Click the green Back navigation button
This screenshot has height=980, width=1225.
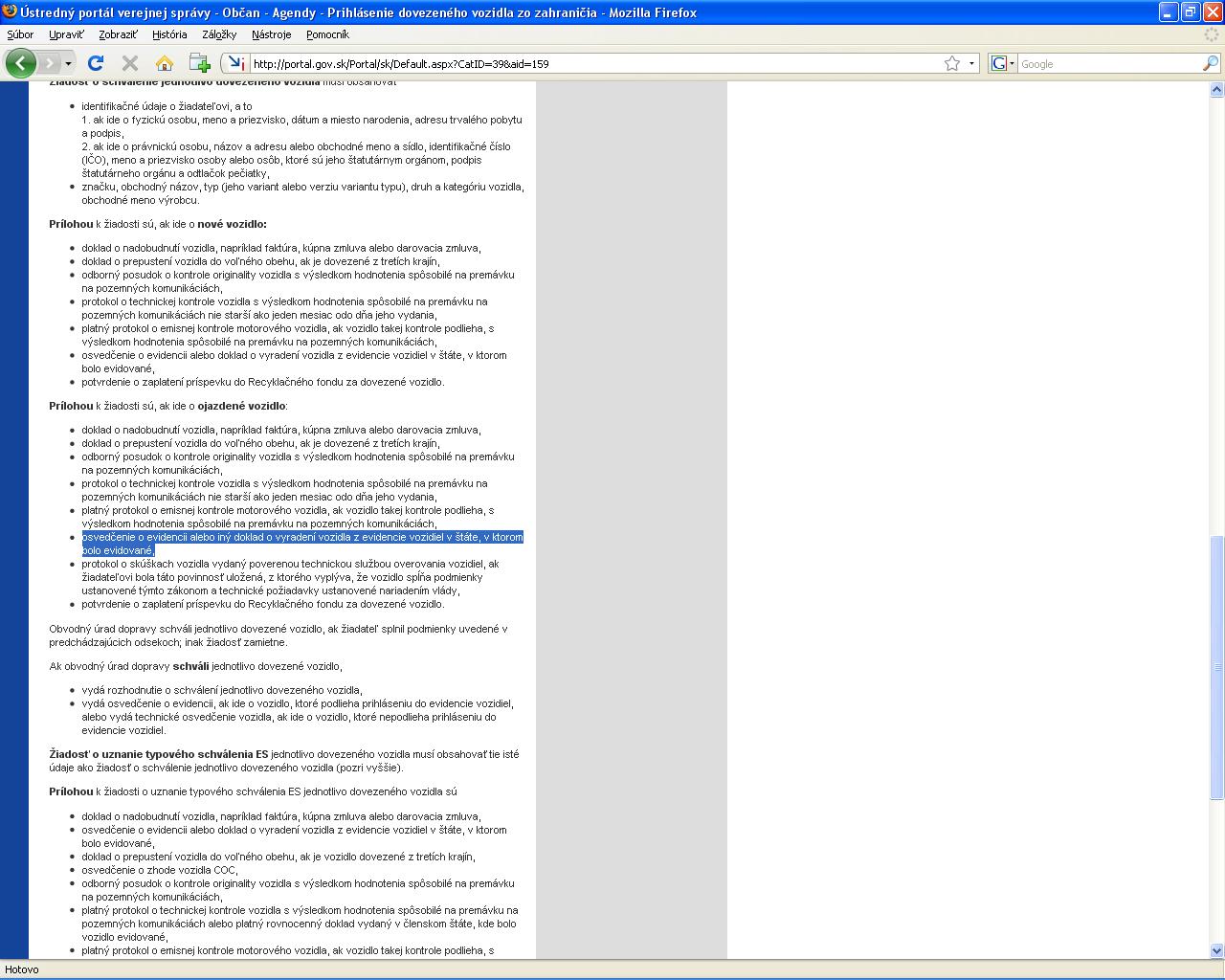point(20,63)
